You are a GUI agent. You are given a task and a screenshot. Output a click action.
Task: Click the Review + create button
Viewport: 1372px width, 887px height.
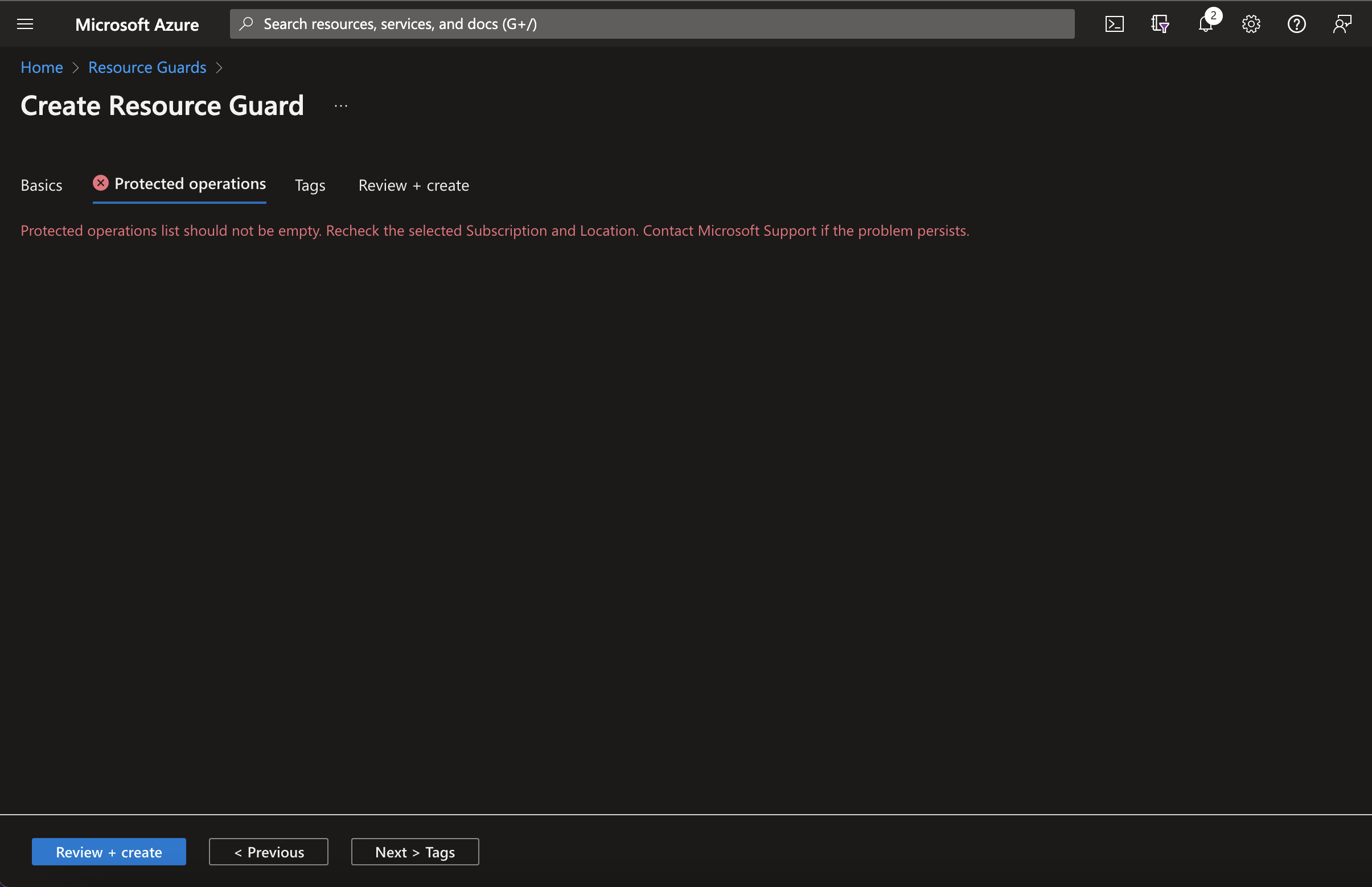[x=108, y=851]
